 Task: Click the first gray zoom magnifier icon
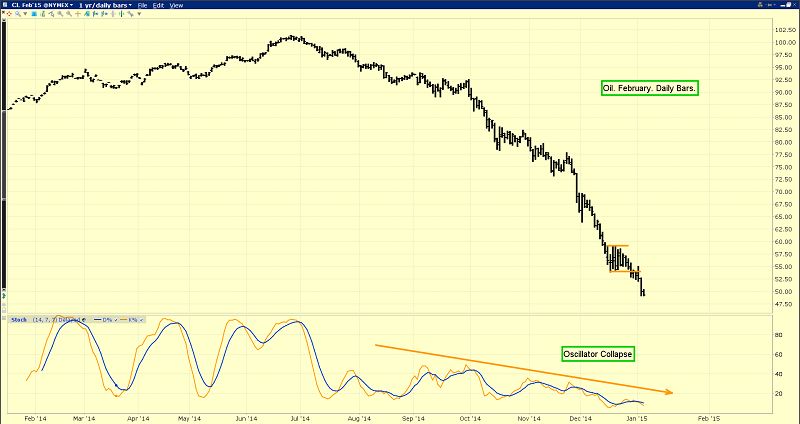tap(60, 14)
